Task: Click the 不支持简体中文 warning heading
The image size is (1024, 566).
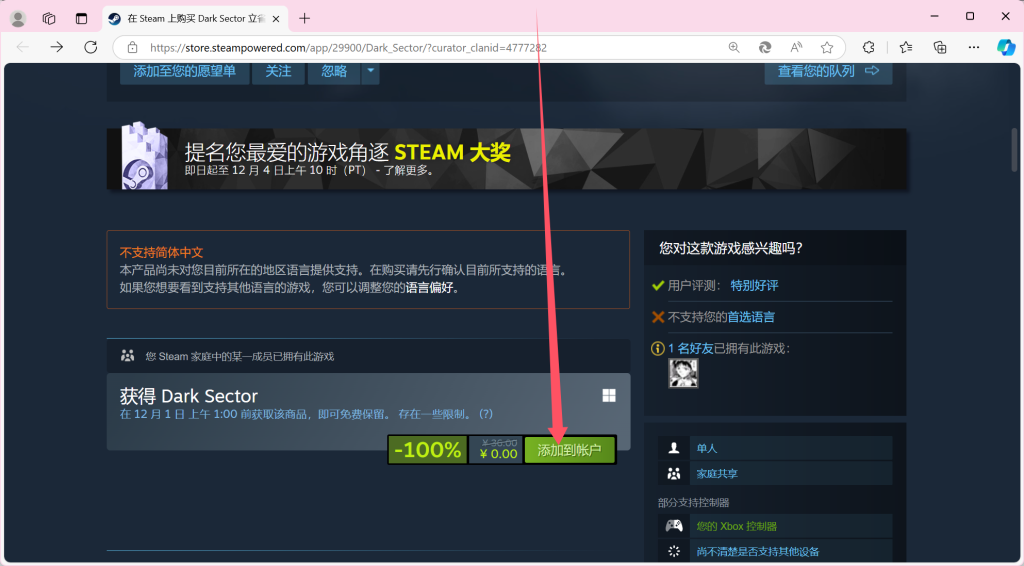Action: pos(161,253)
